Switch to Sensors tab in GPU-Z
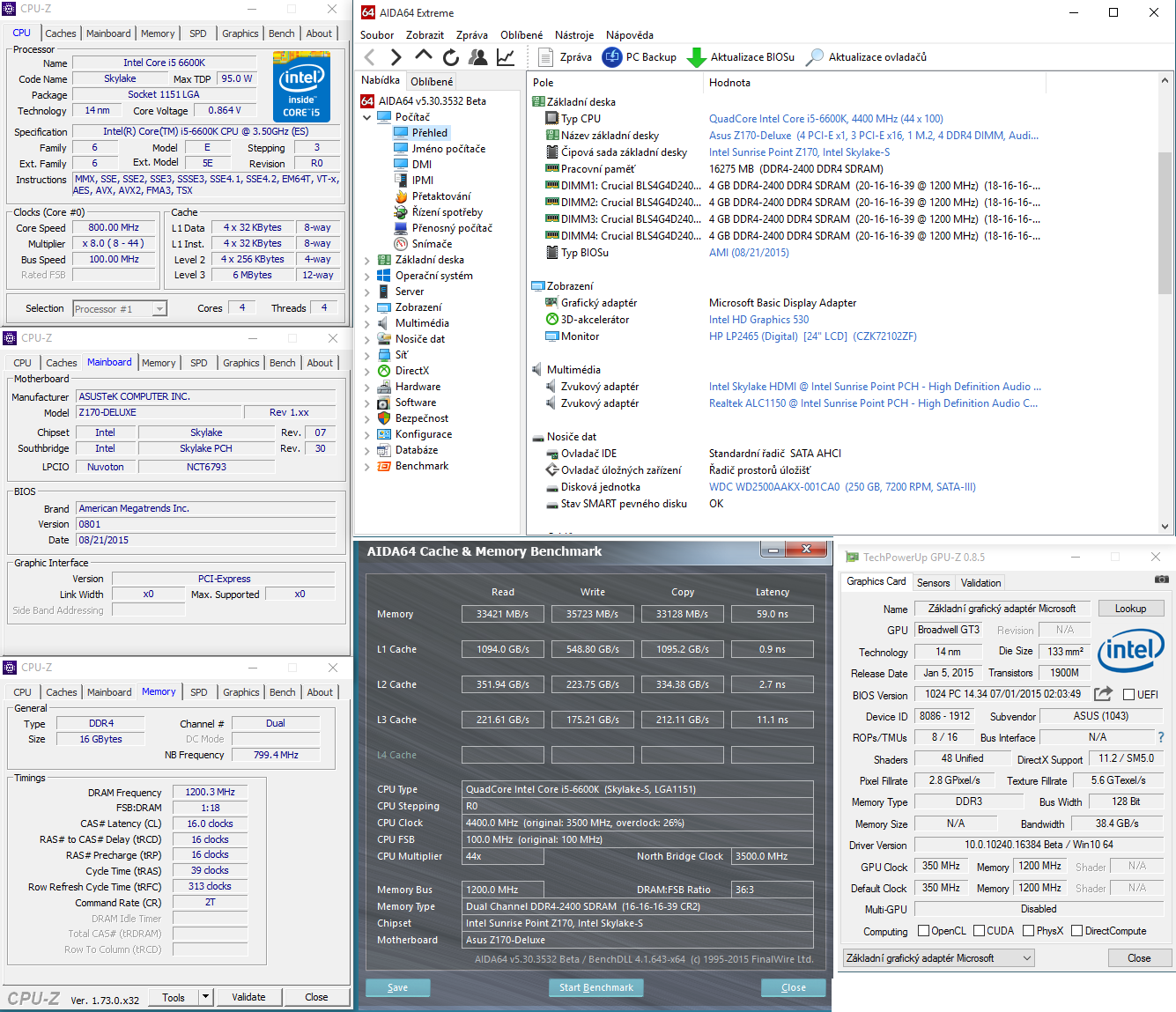The width and height of the screenshot is (1176, 1012). [934, 583]
